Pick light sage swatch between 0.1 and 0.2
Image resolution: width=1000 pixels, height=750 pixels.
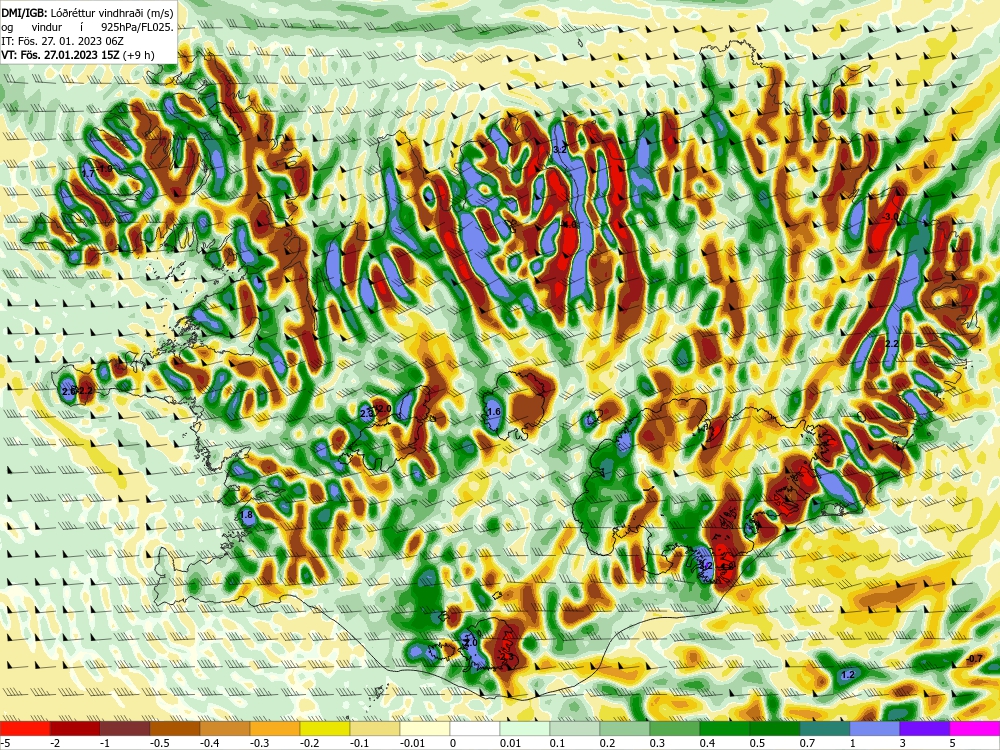(575, 729)
